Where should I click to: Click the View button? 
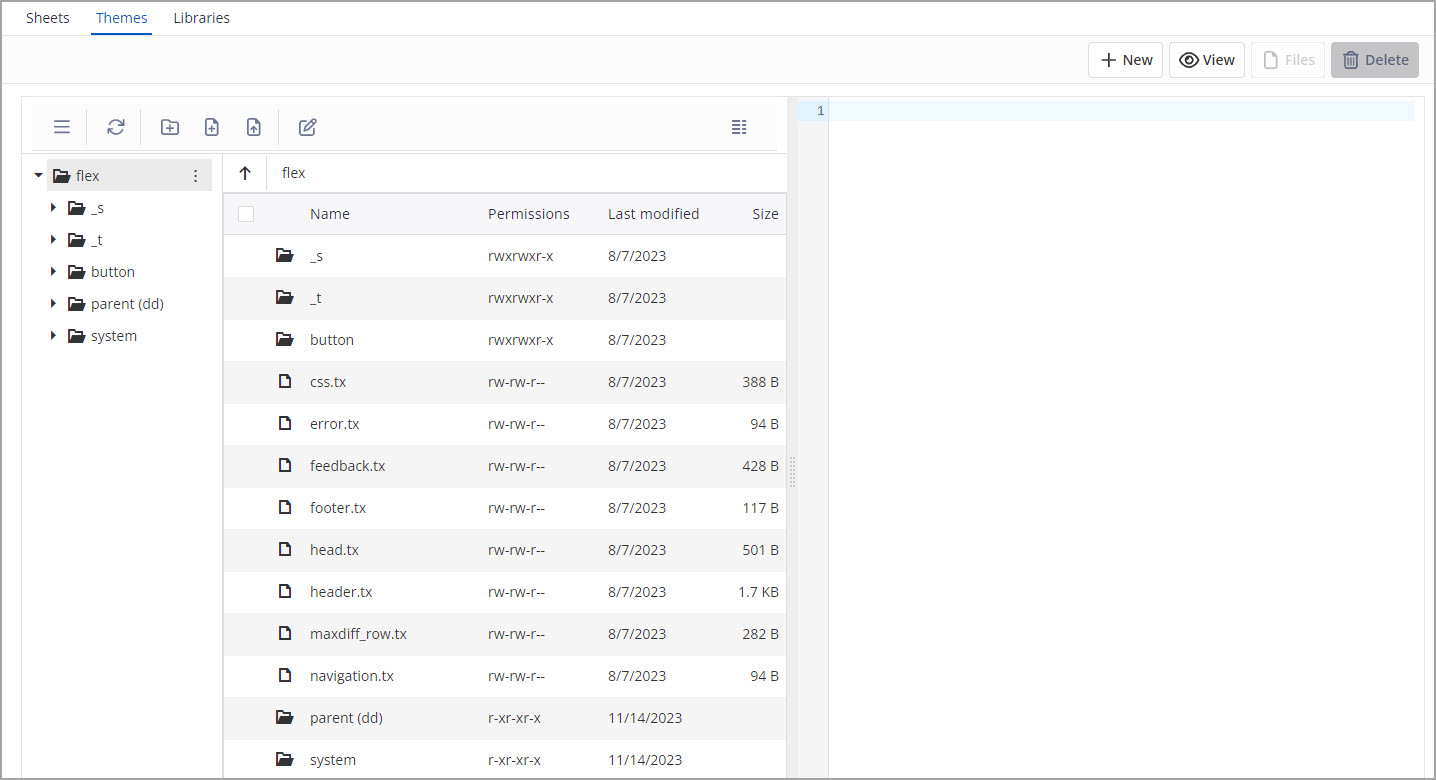pos(1207,60)
